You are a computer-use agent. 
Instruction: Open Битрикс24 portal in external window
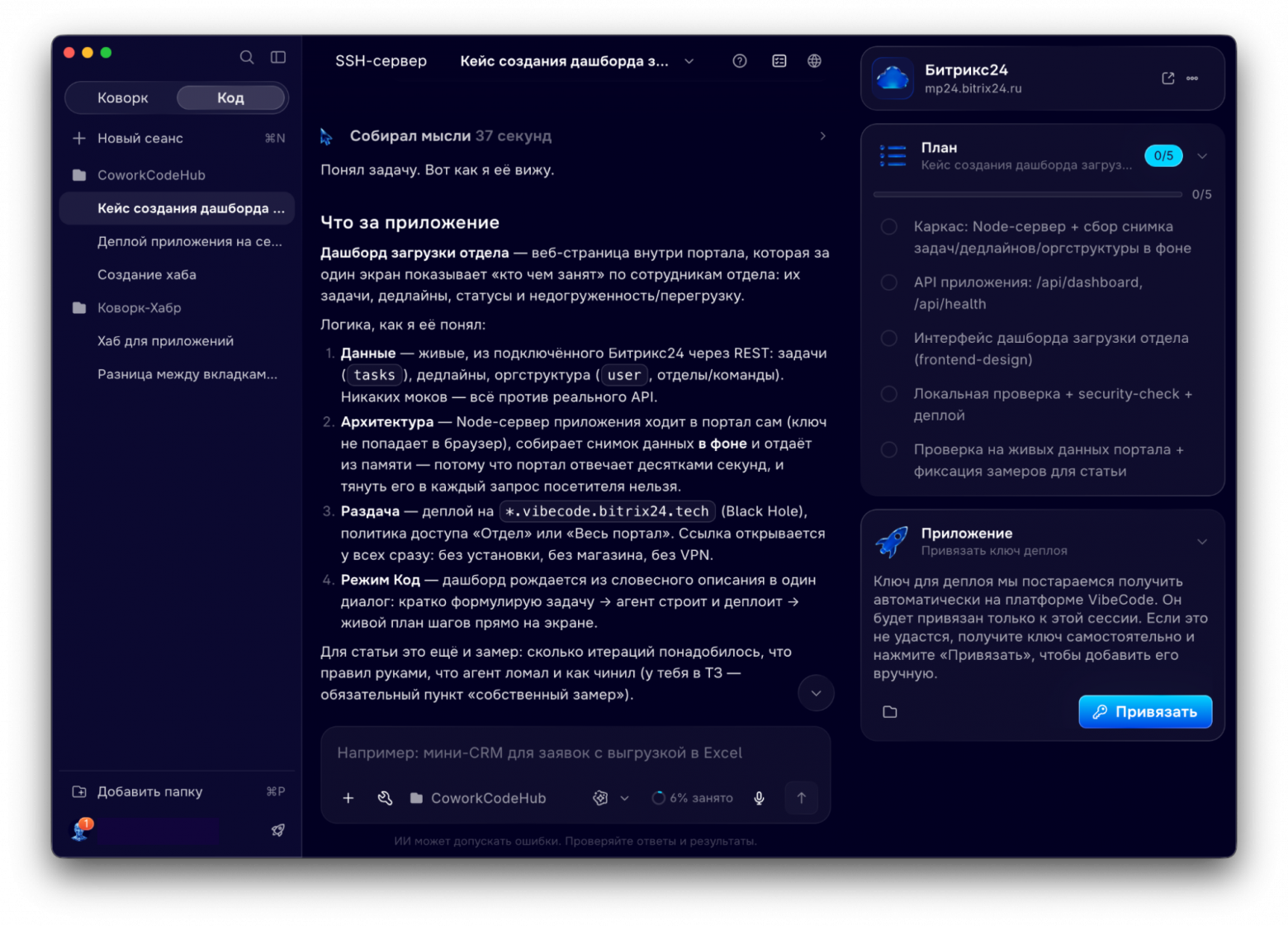coord(1167,78)
